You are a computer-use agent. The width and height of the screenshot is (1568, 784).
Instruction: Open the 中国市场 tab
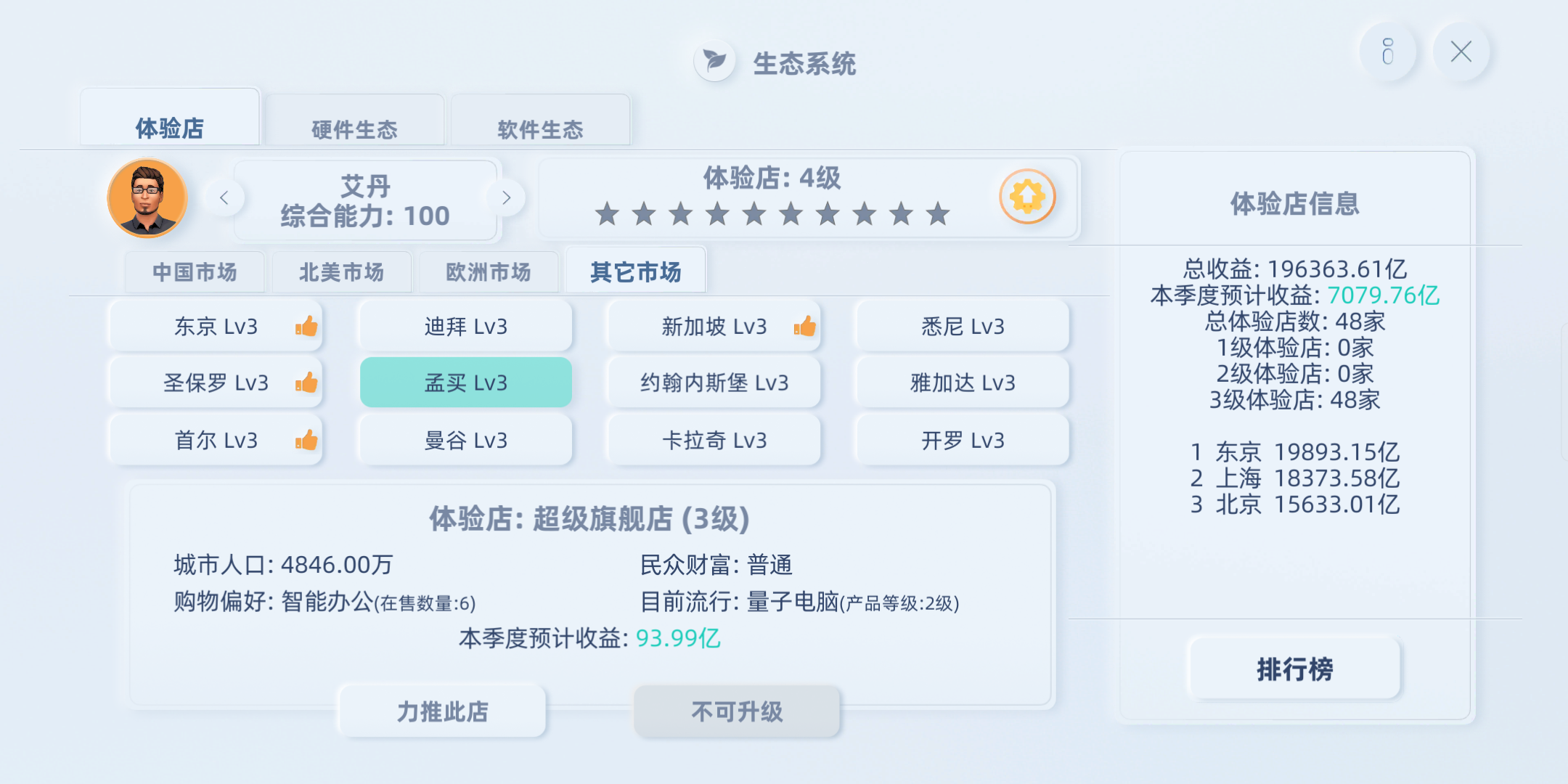click(x=195, y=272)
